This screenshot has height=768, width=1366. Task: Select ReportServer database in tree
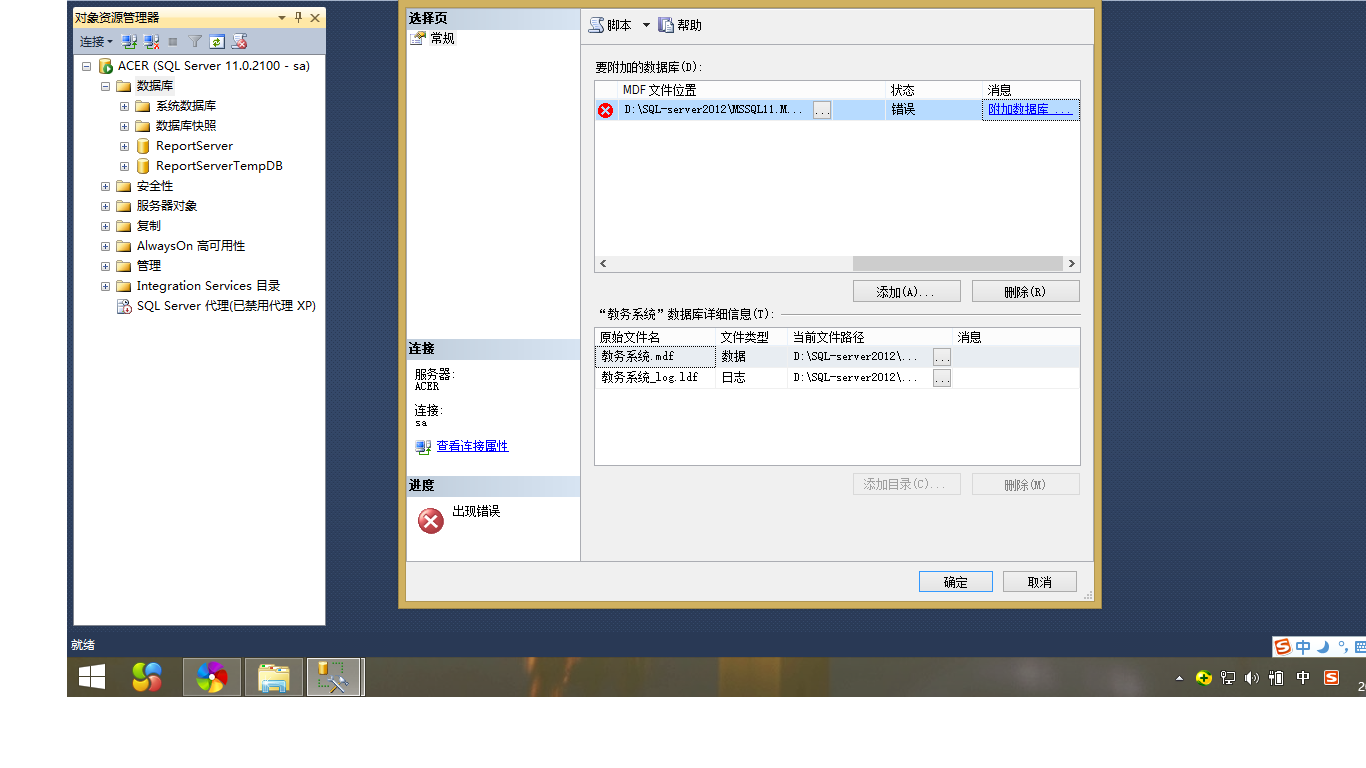point(194,146)
